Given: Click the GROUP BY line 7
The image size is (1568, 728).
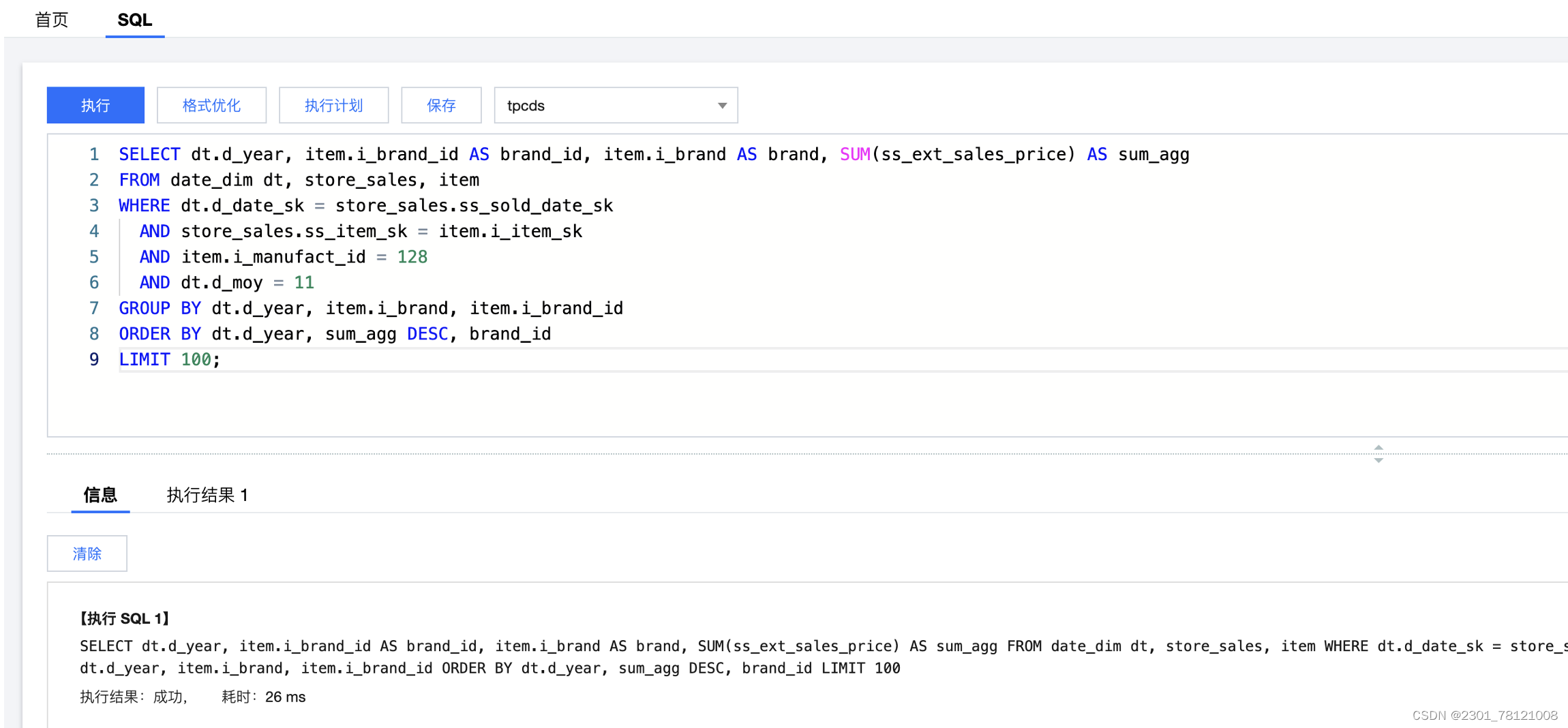Looking at the screenshot, I should tap(370, 308).
